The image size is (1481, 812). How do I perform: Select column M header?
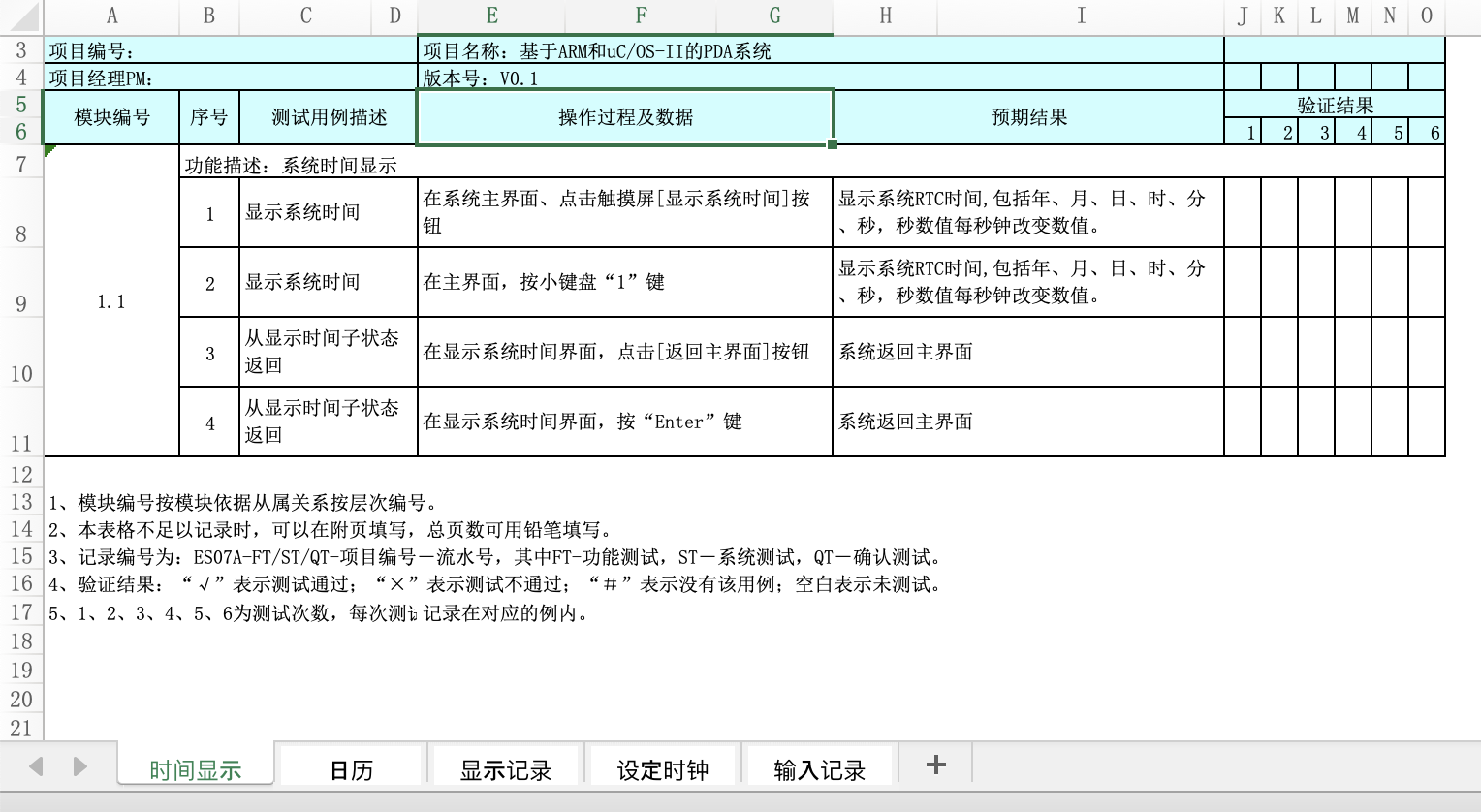pos(1353,16)
